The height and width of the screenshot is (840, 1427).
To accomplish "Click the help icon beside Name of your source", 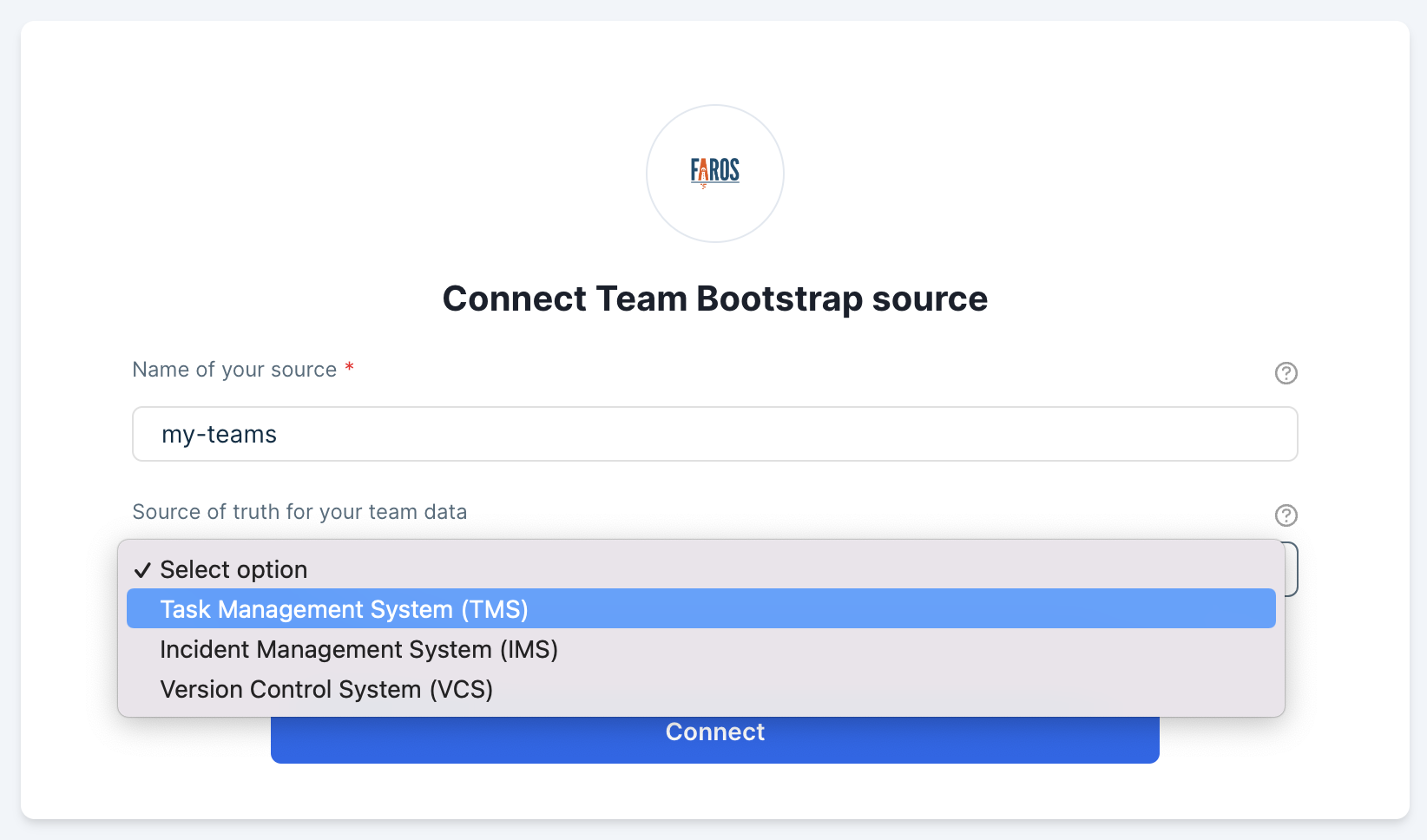I will (1286, 373).
